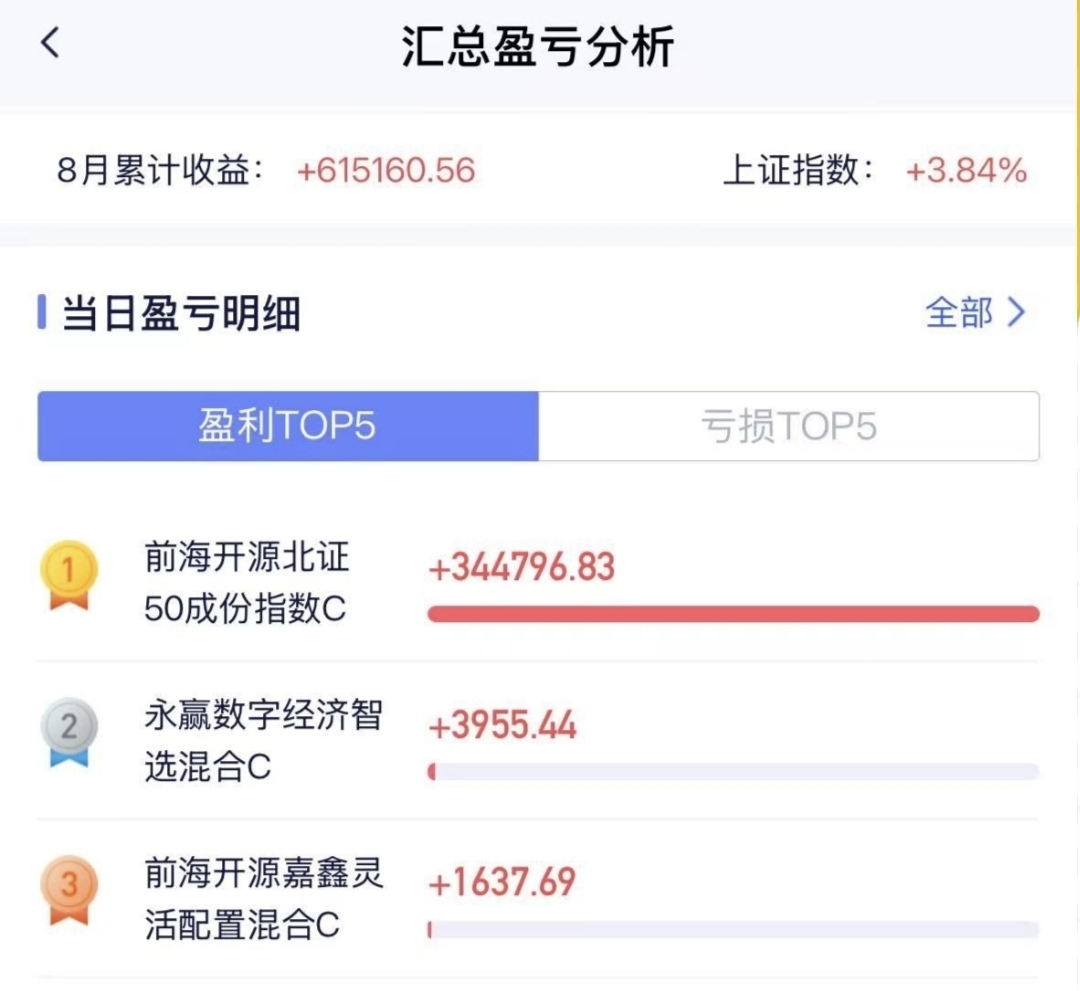Click the +3955.44 profit progress bar
The height and width of the screenshot is (991, 1080).
(733, 772)
